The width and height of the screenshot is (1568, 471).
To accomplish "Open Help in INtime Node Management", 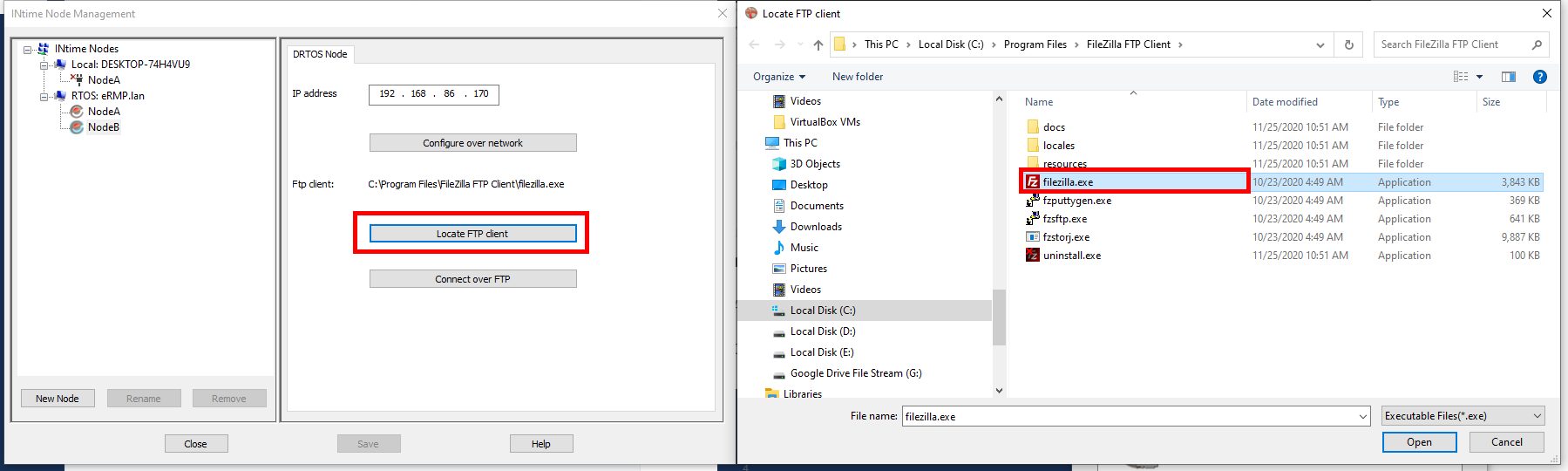I will [x=541, y=444].
